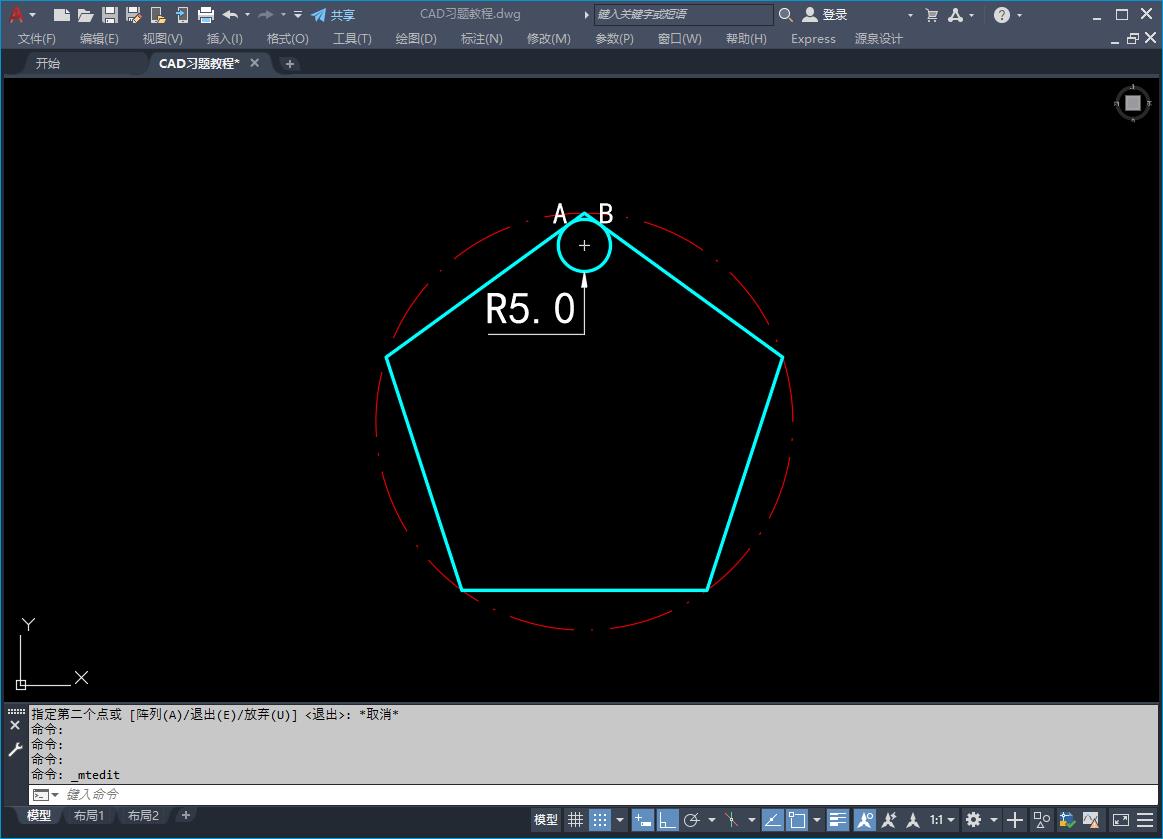Switch to the 开始 tab
The height and width of the screenshot is (839, 1163).
tap(48, 64)
